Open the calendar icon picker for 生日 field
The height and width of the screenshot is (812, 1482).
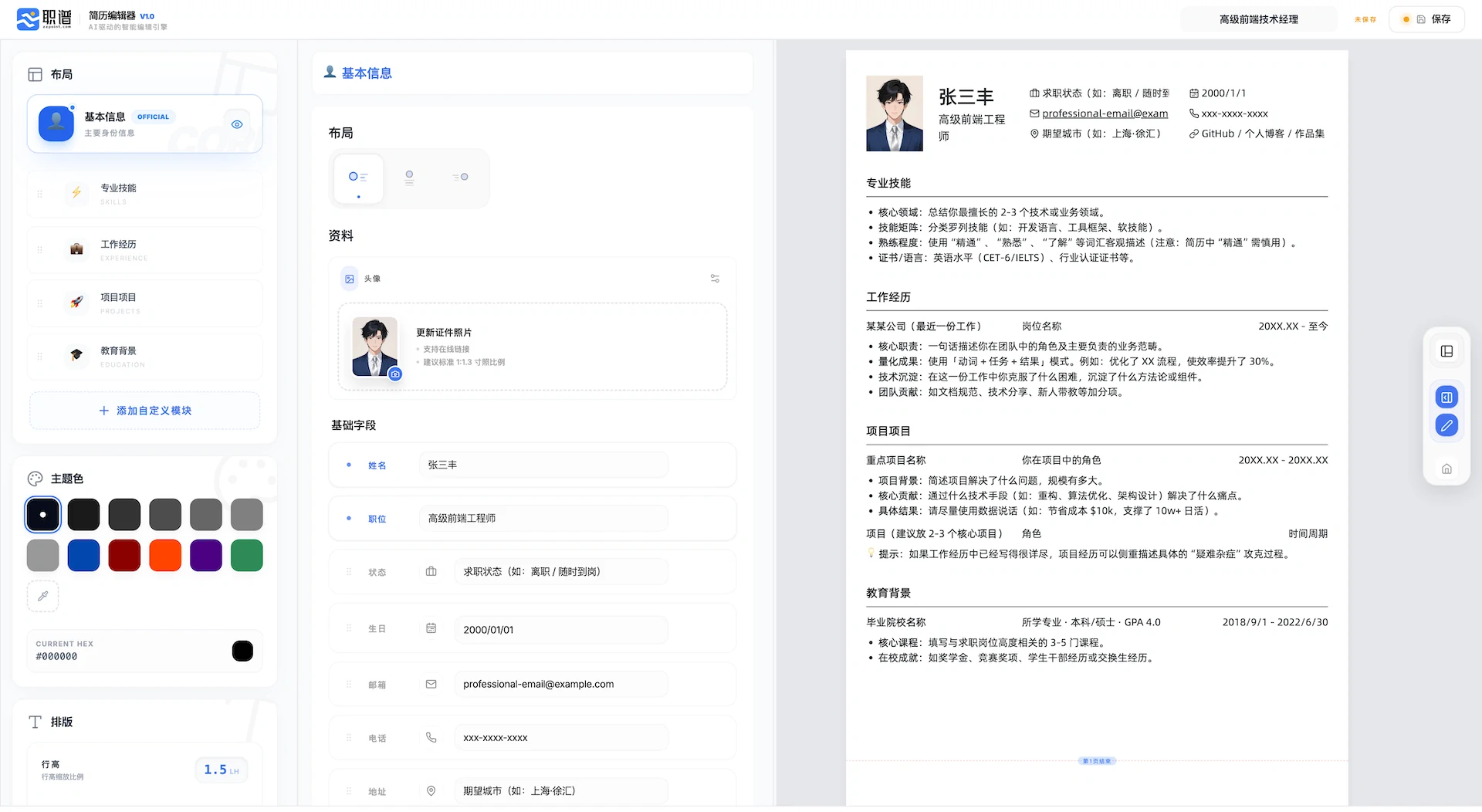pyautogui.click(x=431, y=629)
